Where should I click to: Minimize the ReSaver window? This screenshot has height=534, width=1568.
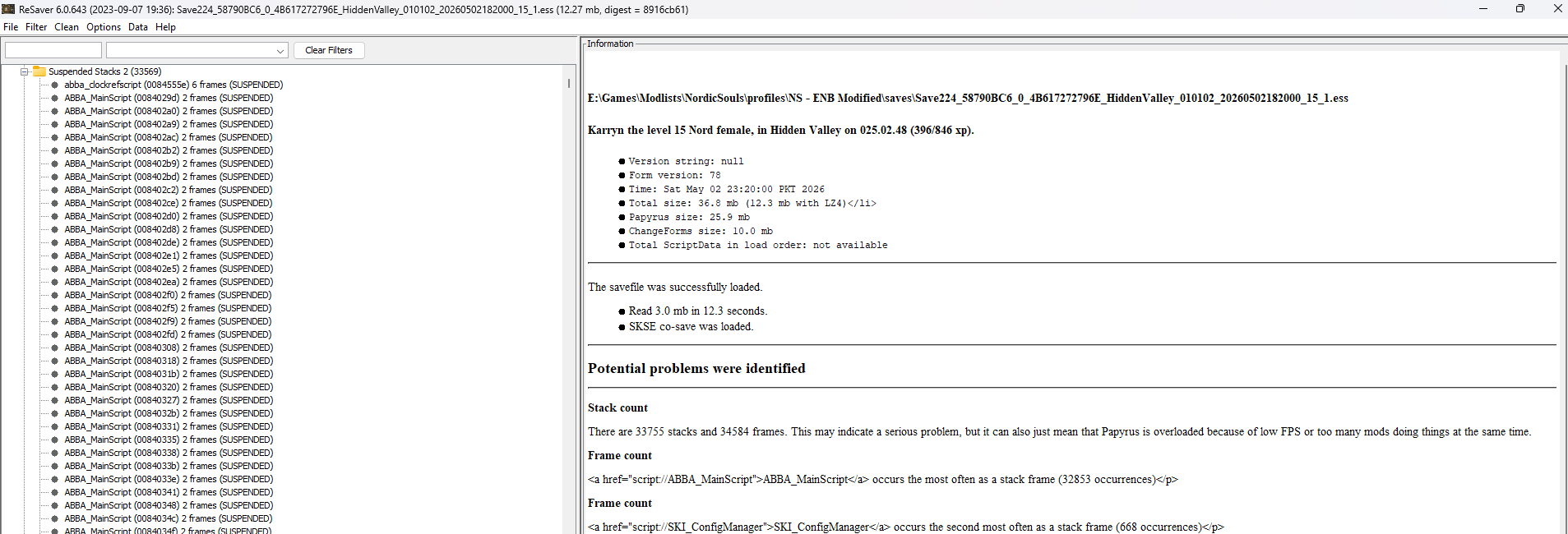click(1482, 9)
